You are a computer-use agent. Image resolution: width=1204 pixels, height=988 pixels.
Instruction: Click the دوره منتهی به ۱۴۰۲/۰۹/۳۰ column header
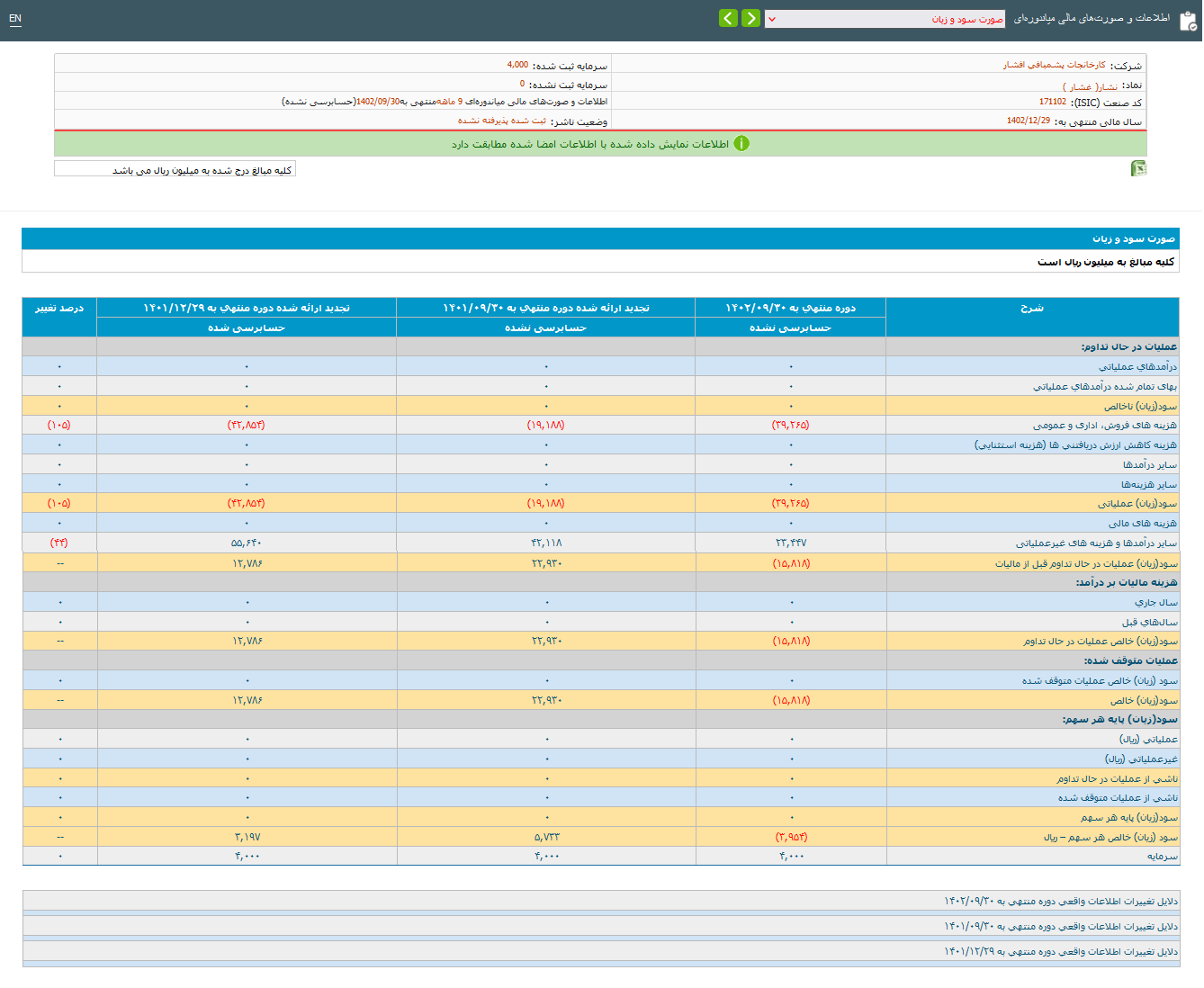click(x=790, y=308)
